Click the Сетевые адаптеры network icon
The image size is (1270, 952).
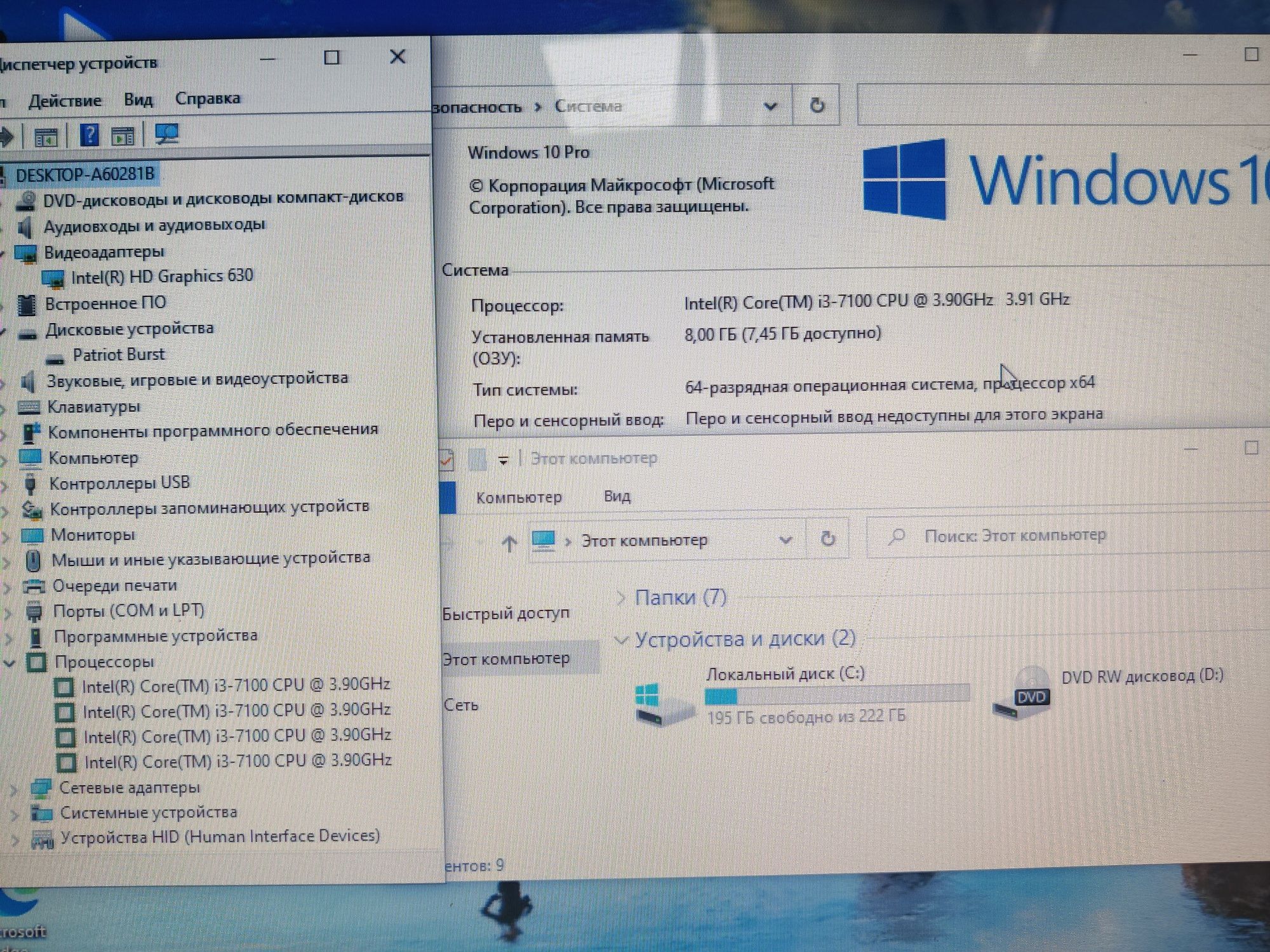(x=41, y=788)
